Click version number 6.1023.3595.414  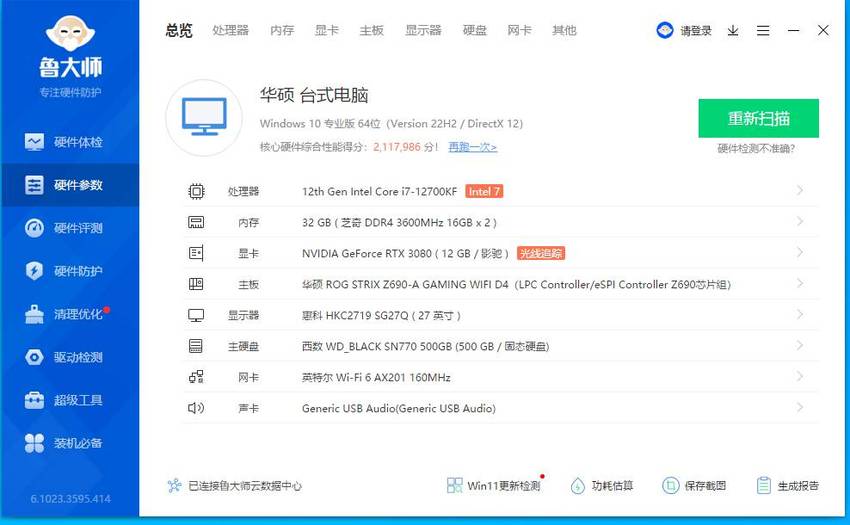point(70,498)
